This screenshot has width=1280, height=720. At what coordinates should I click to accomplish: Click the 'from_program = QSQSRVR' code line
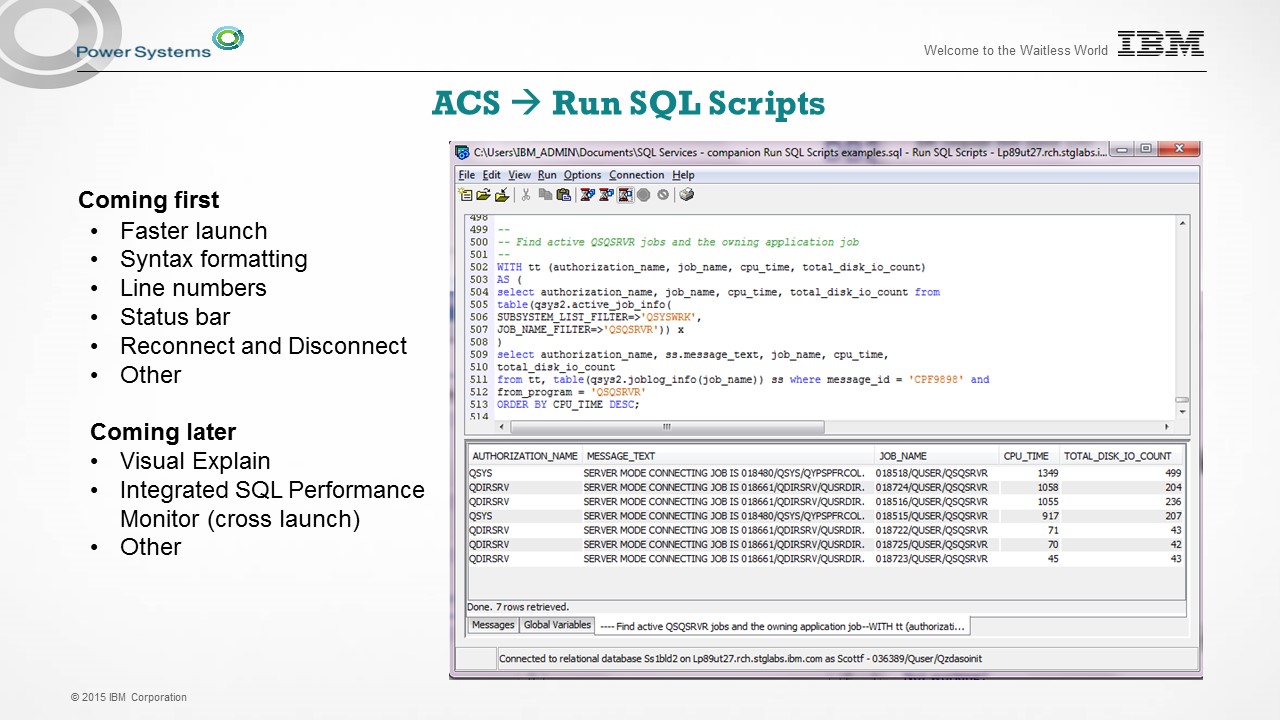click(x=572, y=392)
